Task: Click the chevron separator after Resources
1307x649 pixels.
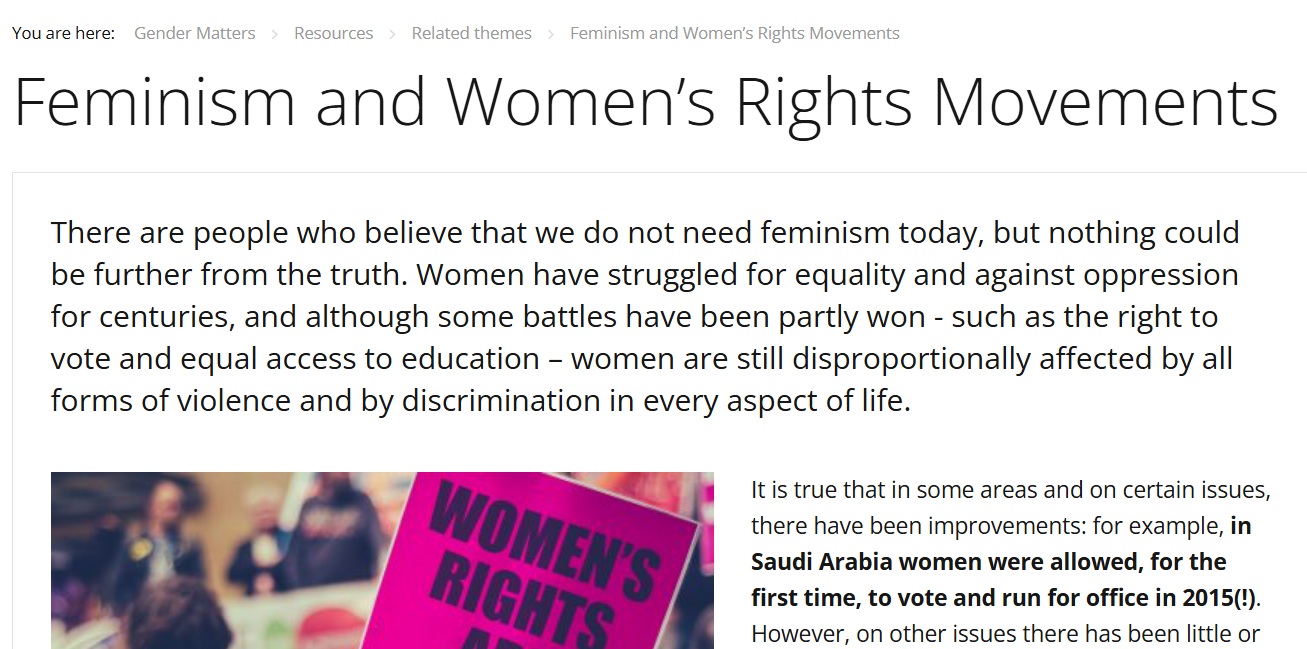Action: click(393, 34)
